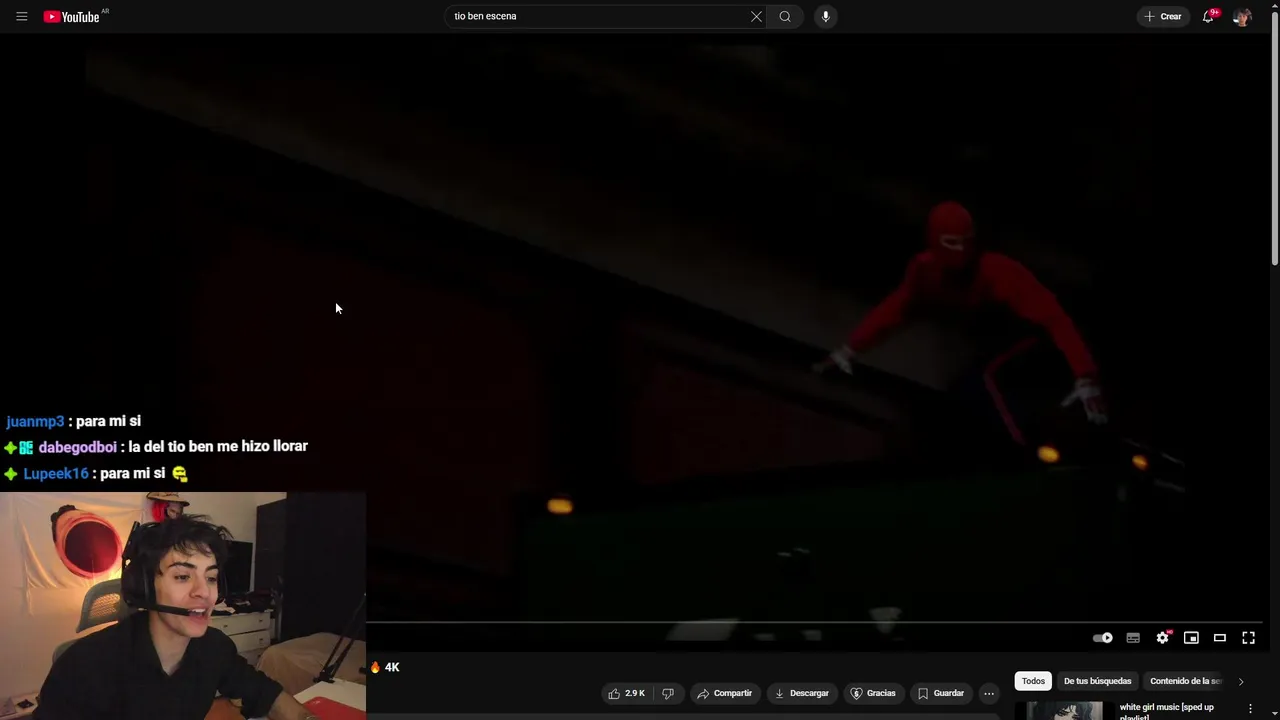Click the video progress bar

pos(815,622)
